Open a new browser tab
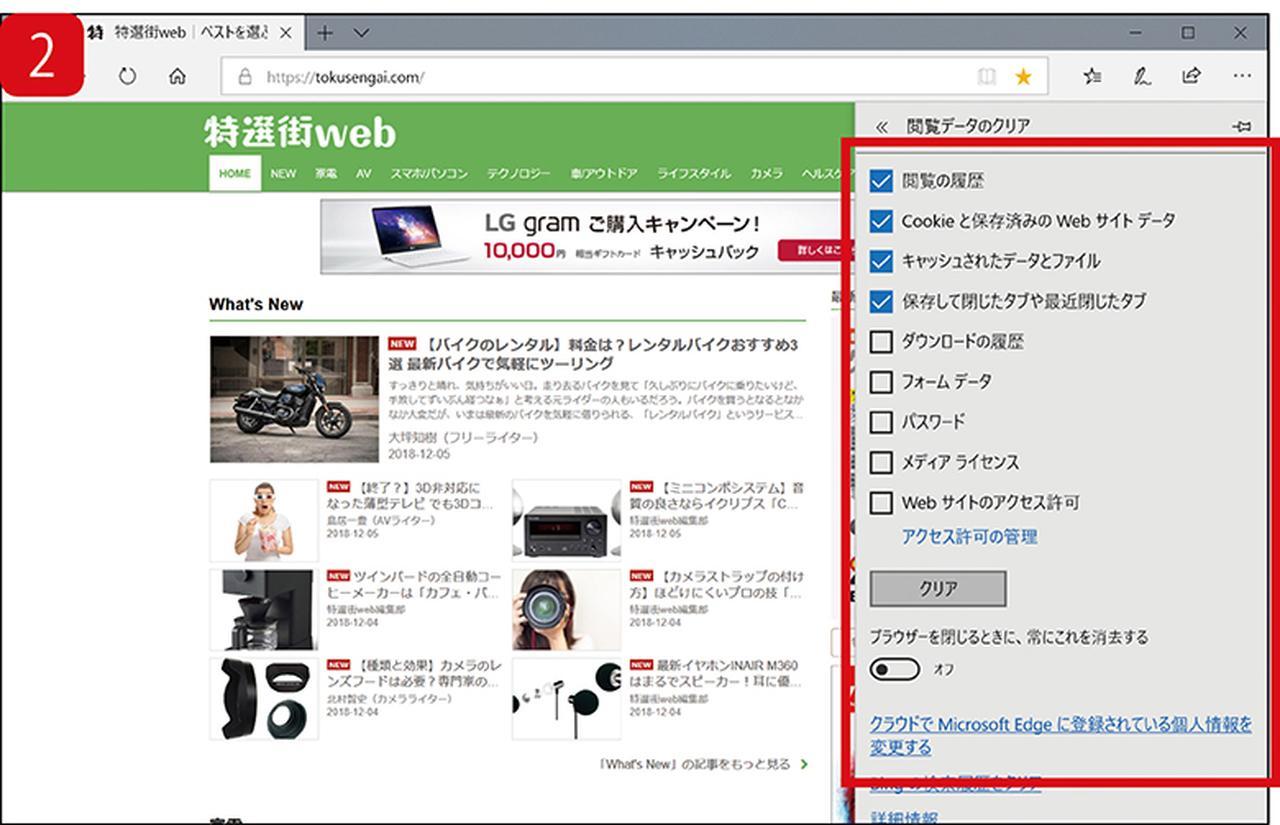1280x825 pixels. [x=324, y=33]
